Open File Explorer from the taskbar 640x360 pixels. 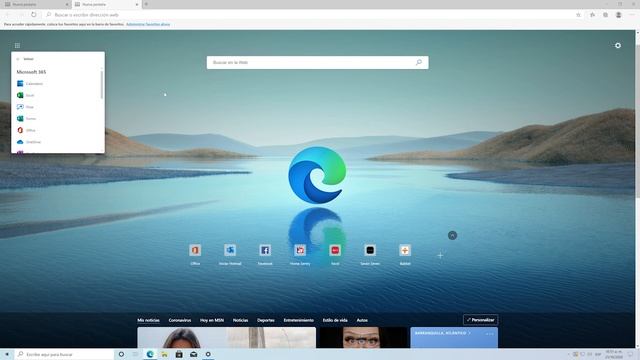coord(164,354)
